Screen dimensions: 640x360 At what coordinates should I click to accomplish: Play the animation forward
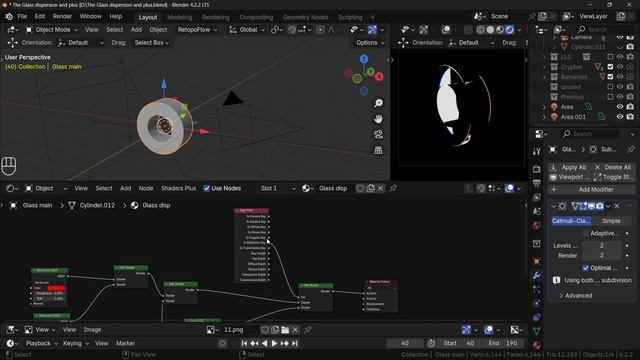pos(274,343)
